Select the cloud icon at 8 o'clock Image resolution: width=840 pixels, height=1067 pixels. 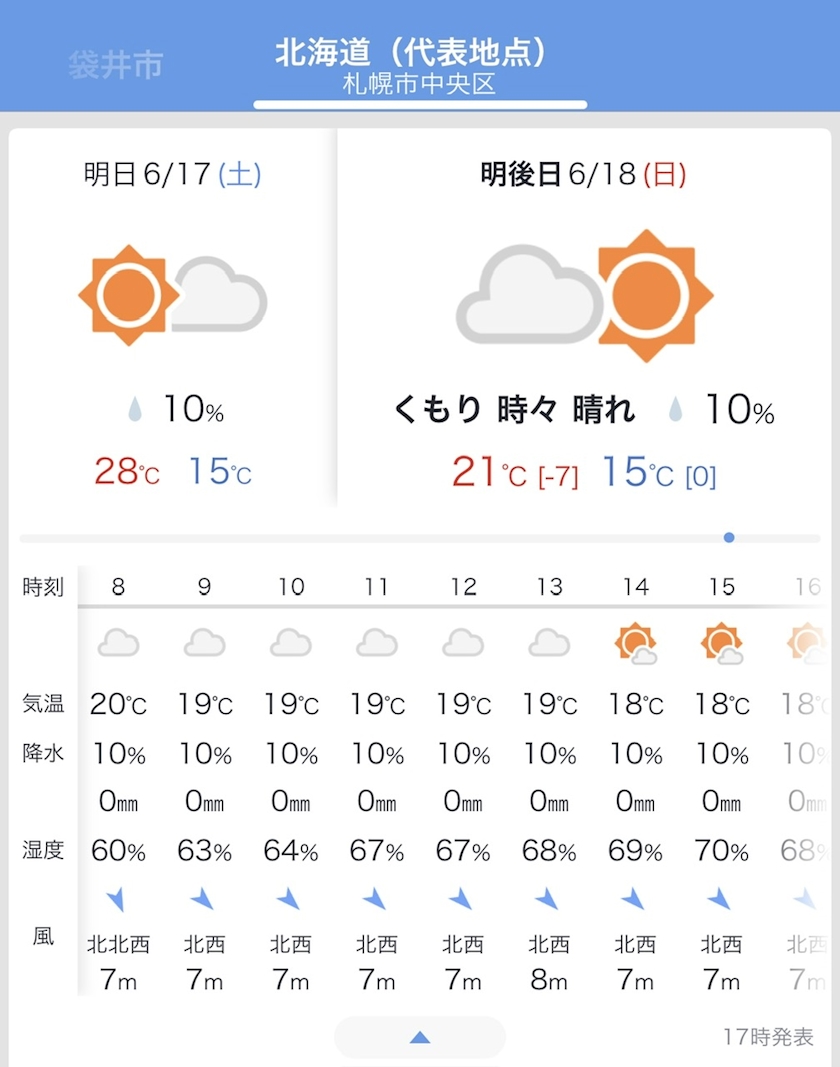coord(118,642)
